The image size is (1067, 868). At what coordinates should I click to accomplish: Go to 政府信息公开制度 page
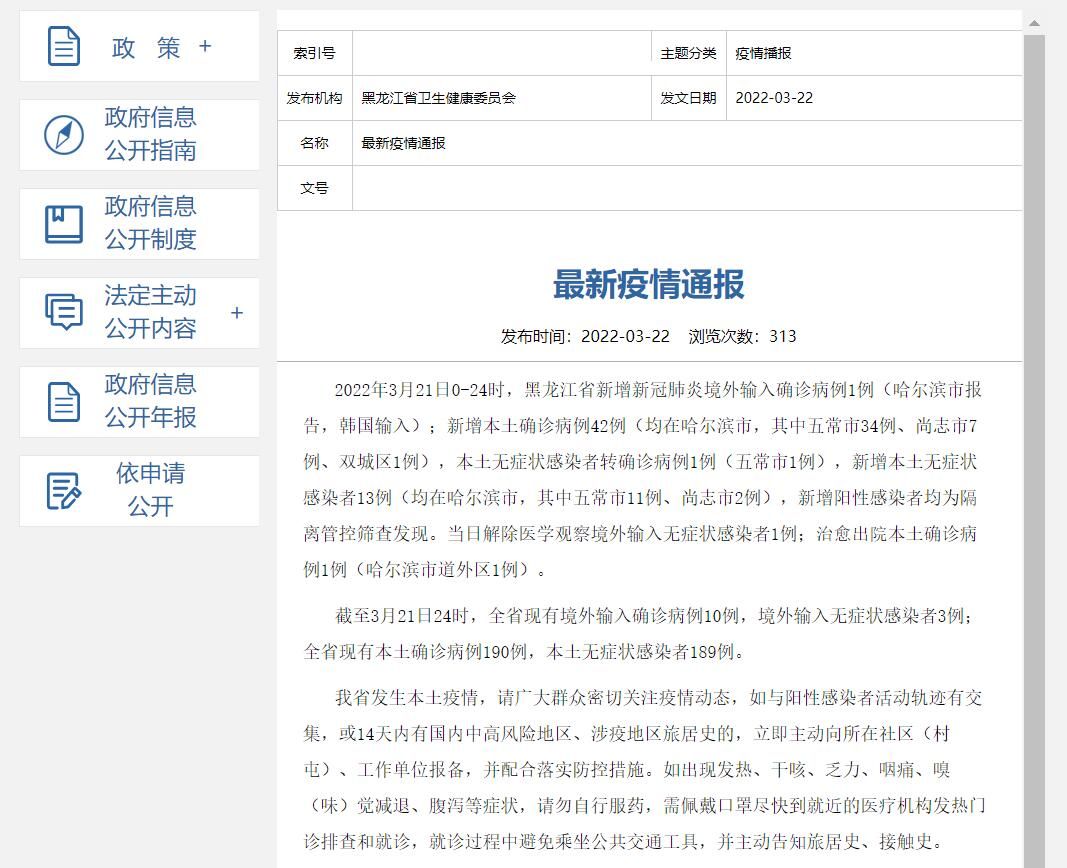click(x=151, y=224)
